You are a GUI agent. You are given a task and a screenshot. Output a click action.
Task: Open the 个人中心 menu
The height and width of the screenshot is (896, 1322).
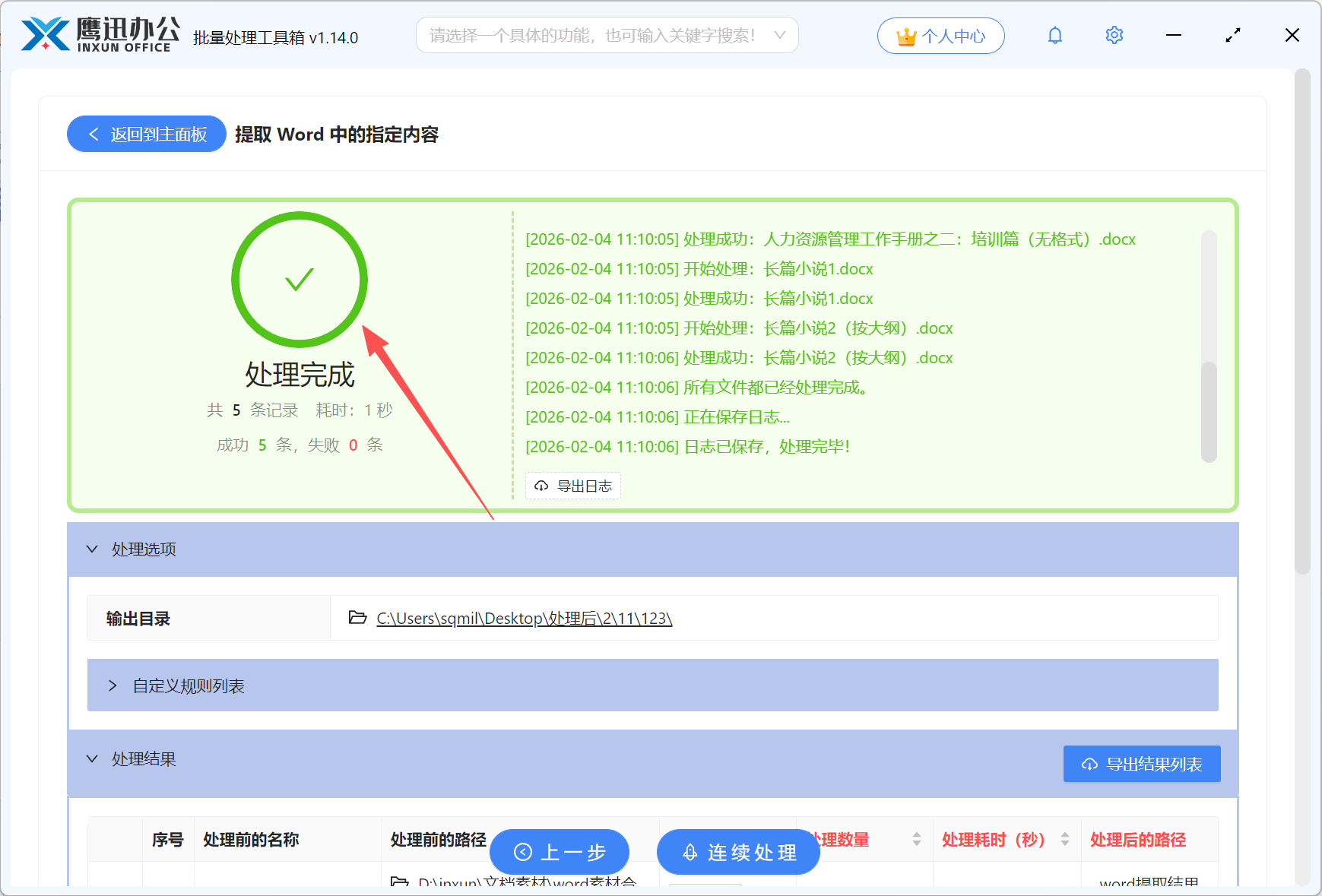click(940, 35)
